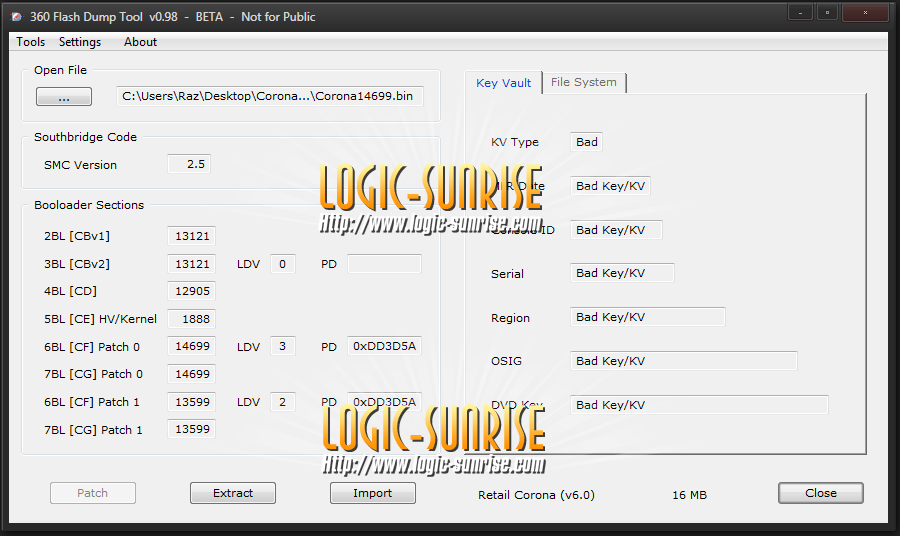Click the Import button
This screenshot has width=900, height=536.
point(373,493)
